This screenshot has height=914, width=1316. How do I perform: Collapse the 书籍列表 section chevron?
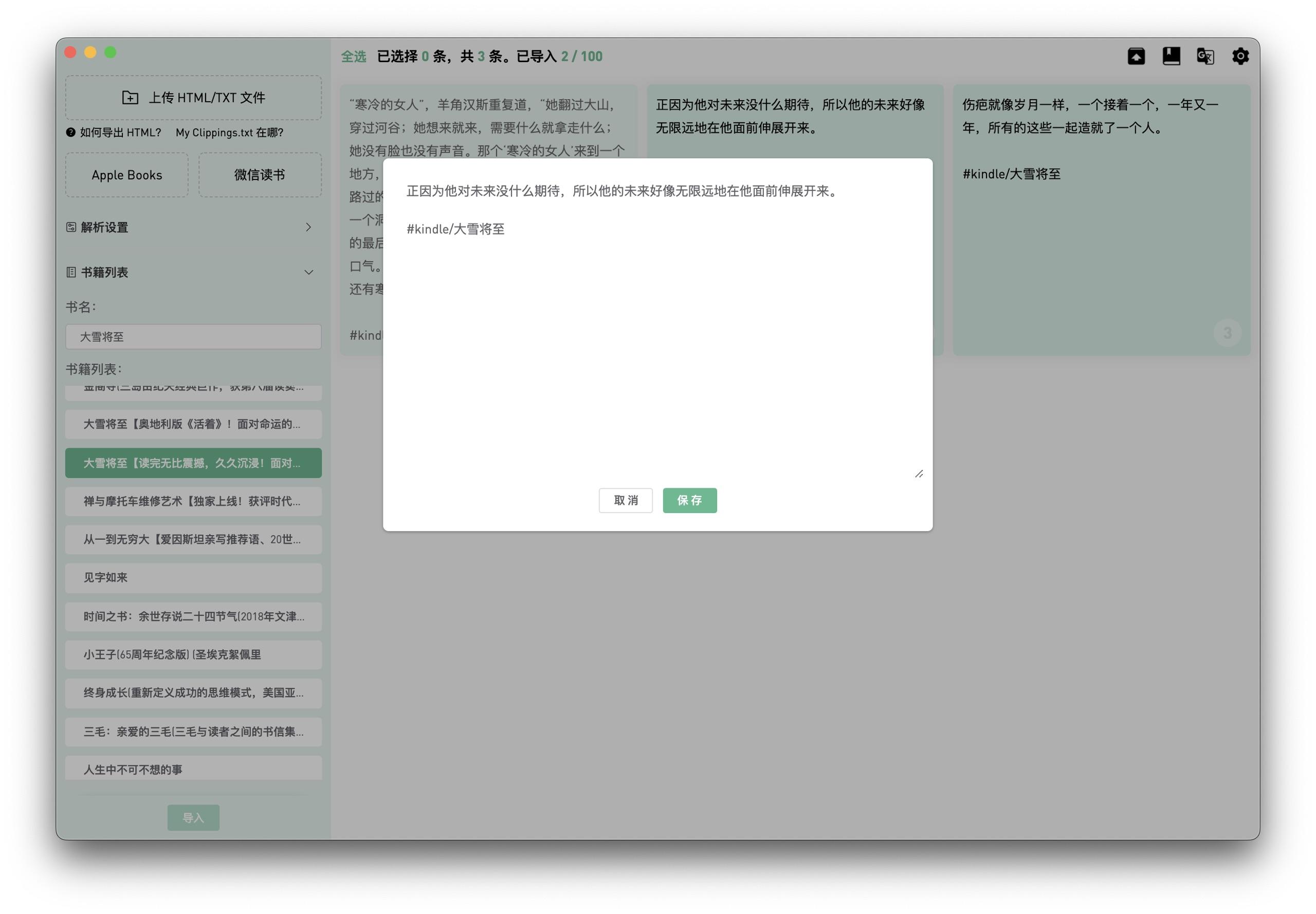point(308,272)
